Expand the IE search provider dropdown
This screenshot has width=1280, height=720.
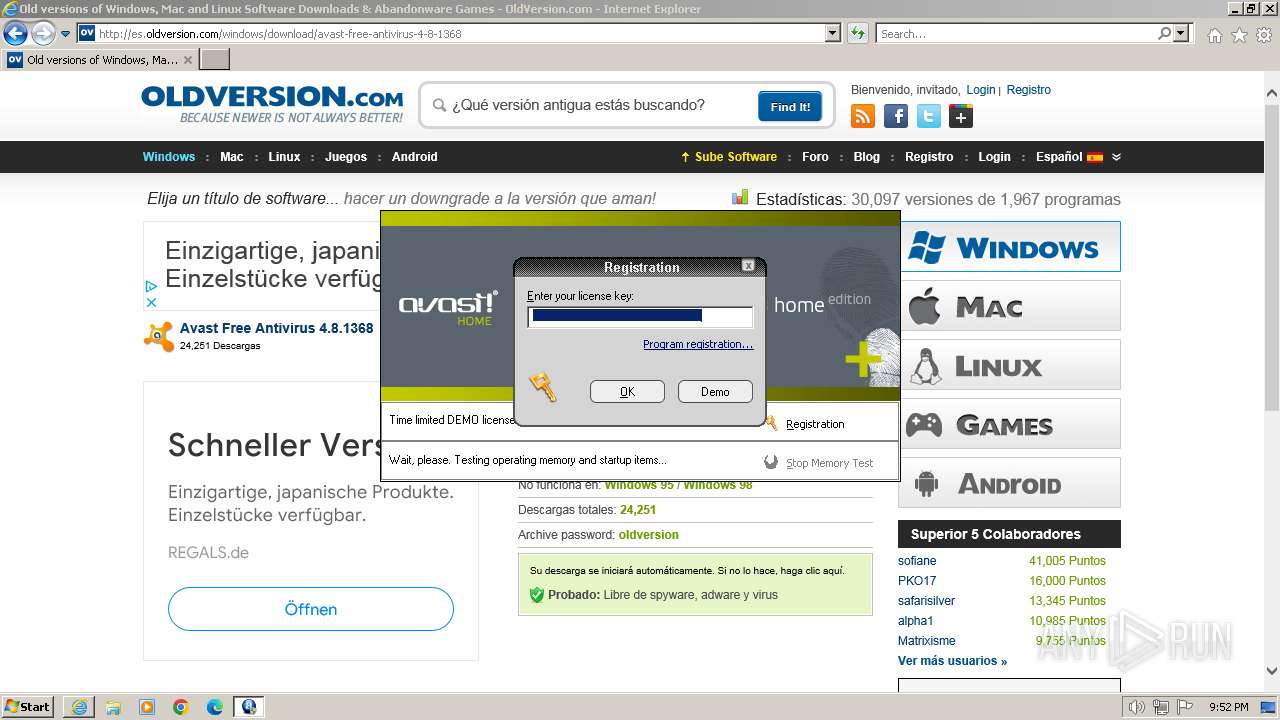tap(1182, 34)
